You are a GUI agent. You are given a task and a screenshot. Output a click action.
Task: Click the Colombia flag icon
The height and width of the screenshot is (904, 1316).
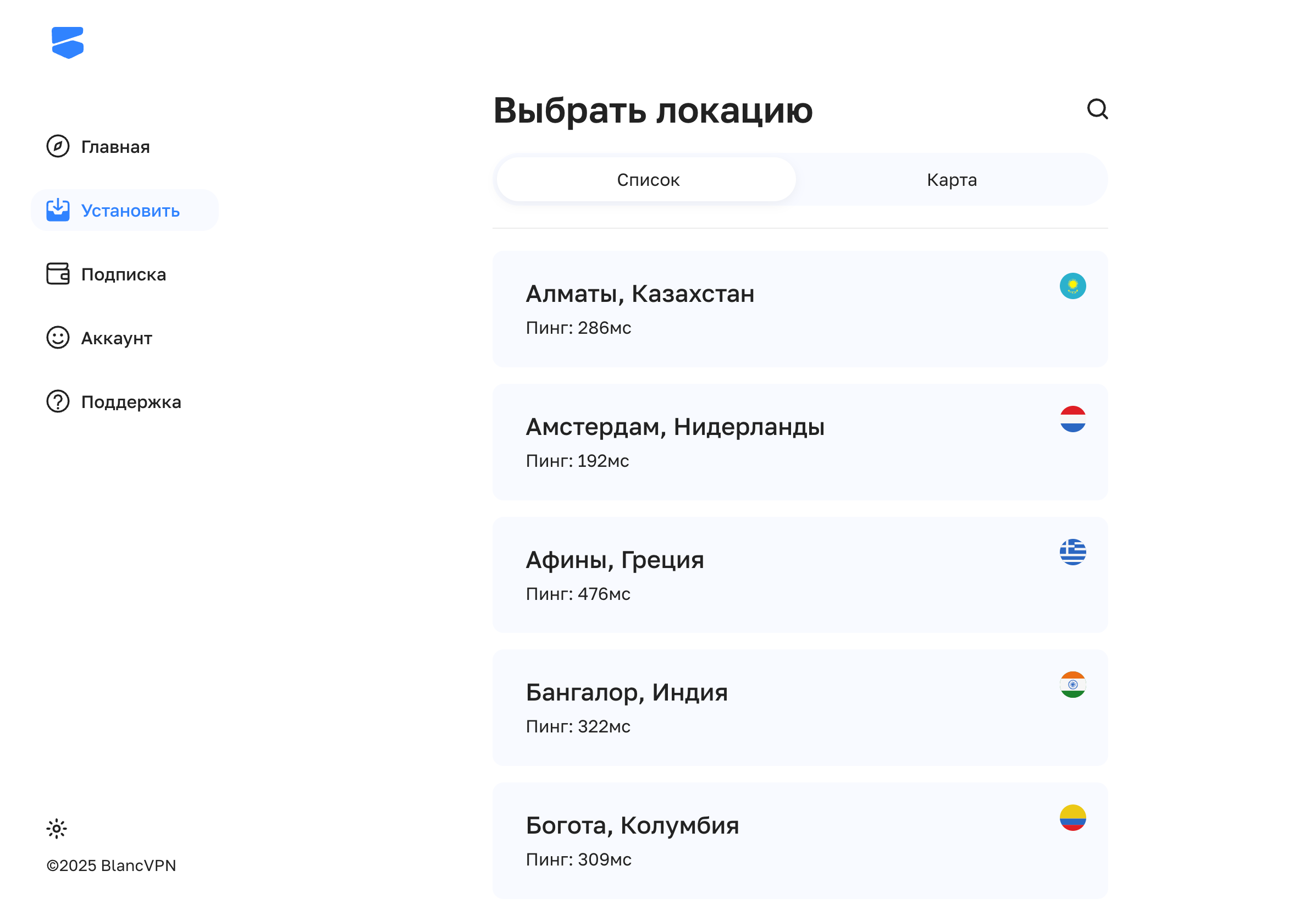(1072, 818)
